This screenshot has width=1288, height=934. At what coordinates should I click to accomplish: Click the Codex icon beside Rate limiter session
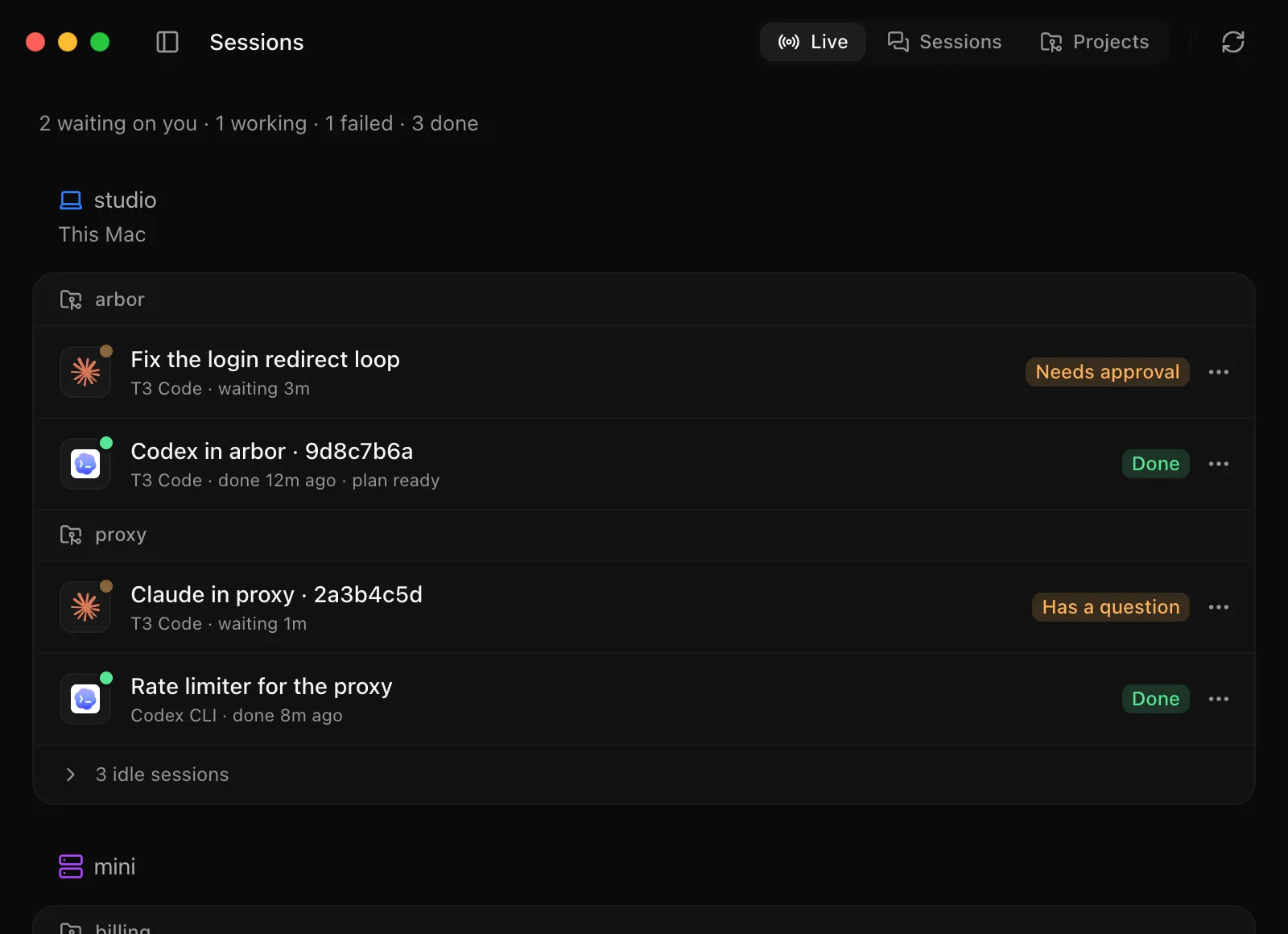[x=85, y=699]
